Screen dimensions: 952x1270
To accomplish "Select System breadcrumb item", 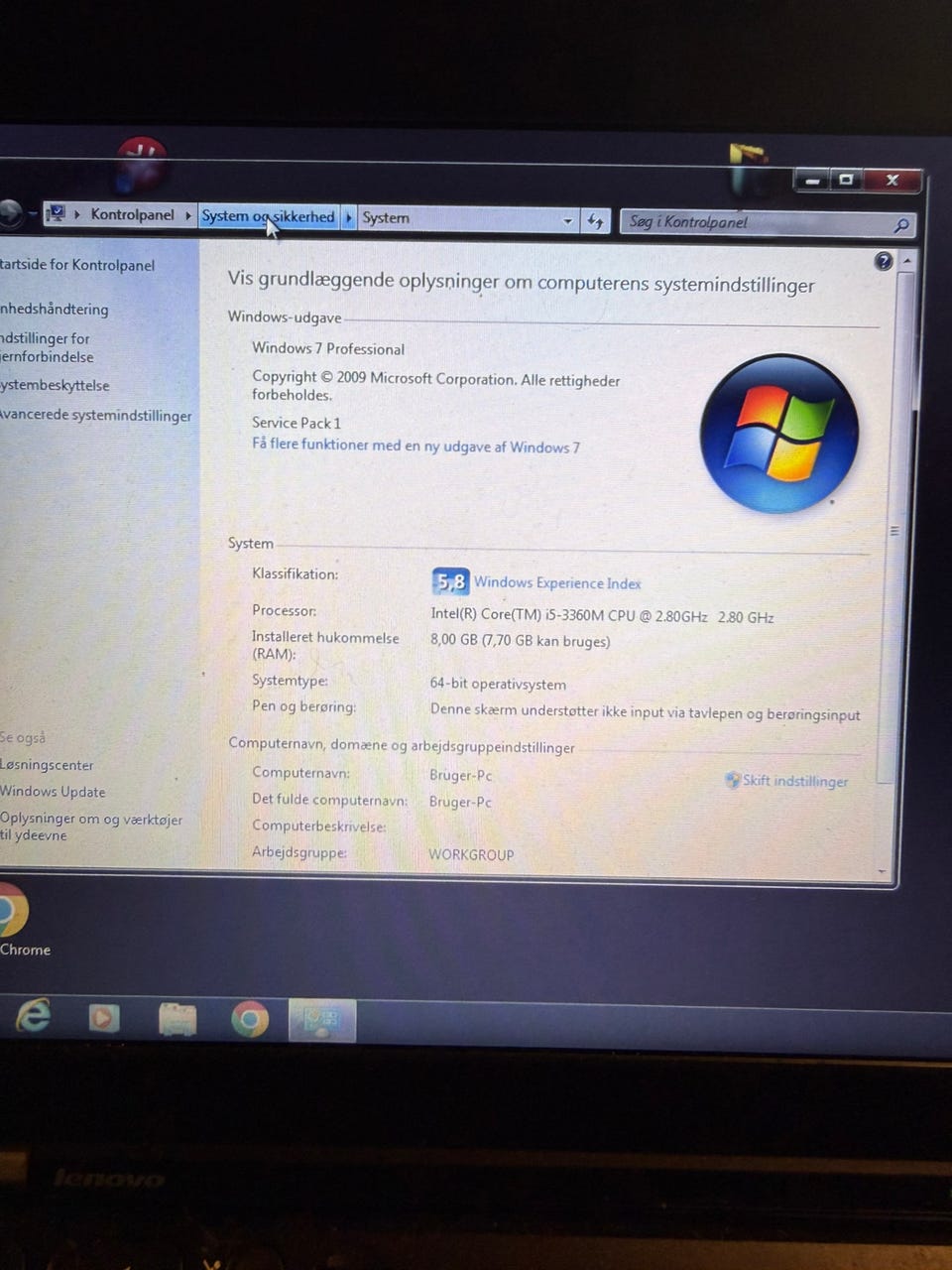I will click(x=386, y=217).
